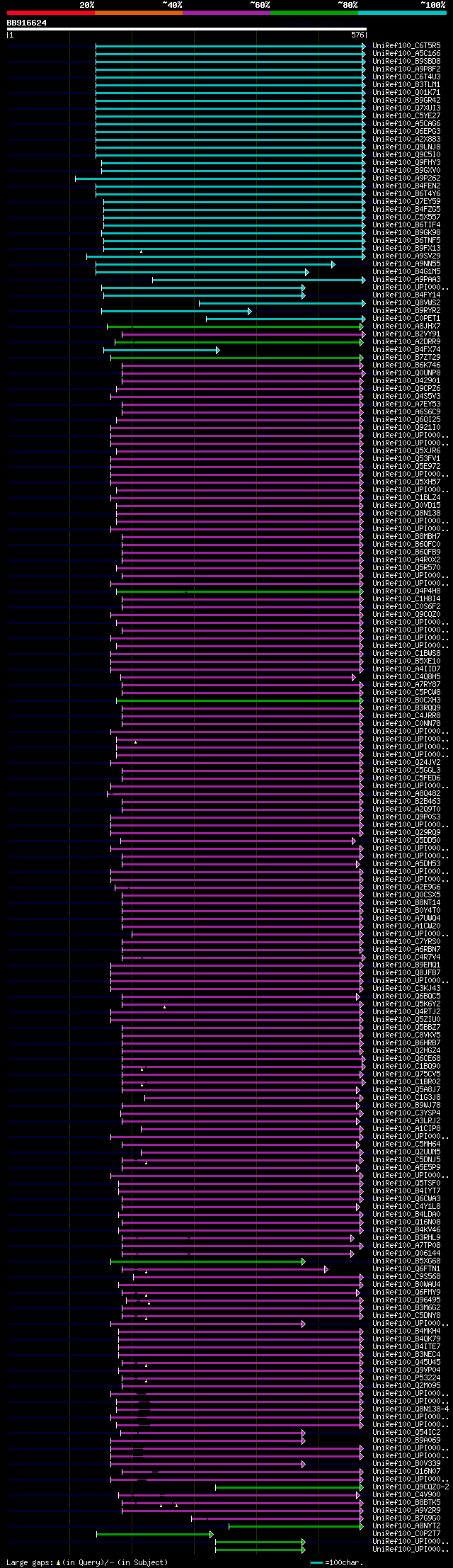Select hit UniRef100_Q8N138-4
The image size is (453, 1568).
tap(411, 1409)
